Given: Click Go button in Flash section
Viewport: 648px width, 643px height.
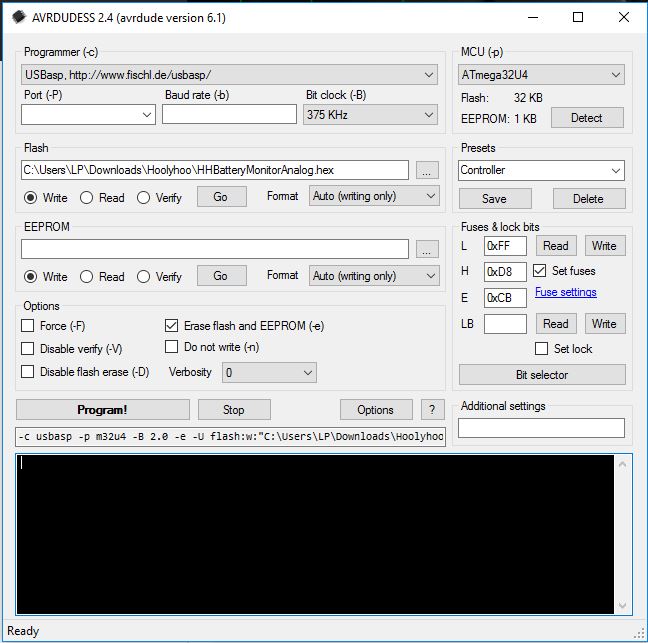Looking at the screenshot, I should pos(222,196).
